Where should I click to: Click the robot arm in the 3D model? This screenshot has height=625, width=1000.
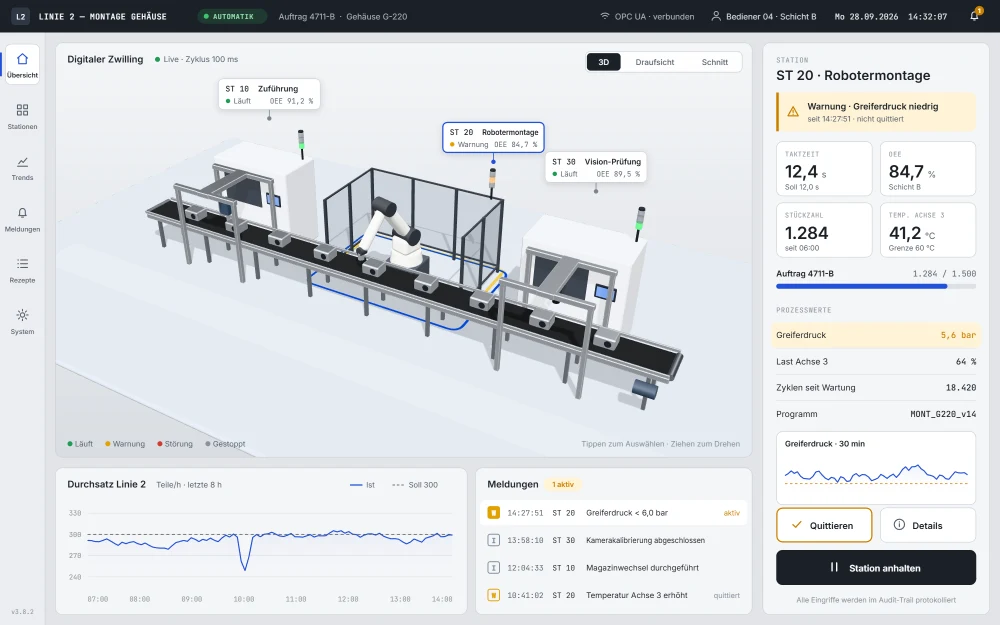point(390,233)
